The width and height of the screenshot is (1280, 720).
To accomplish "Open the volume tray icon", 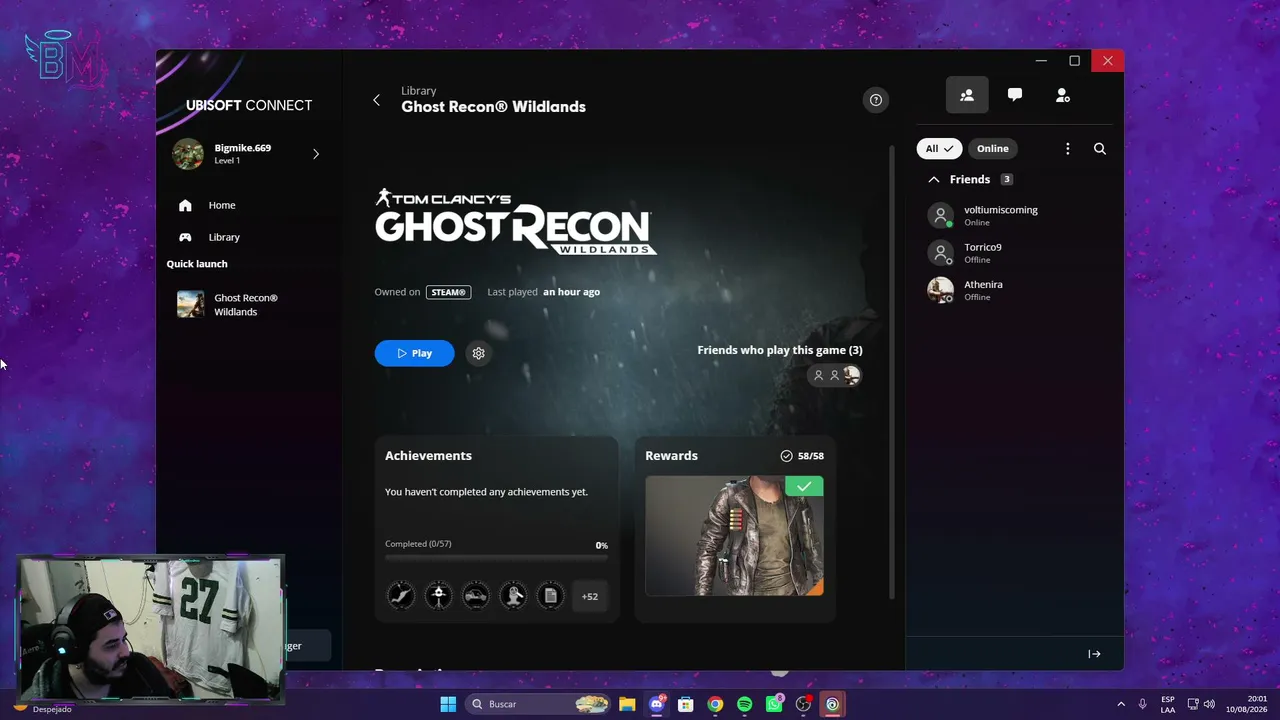I will coord(1209,704).
